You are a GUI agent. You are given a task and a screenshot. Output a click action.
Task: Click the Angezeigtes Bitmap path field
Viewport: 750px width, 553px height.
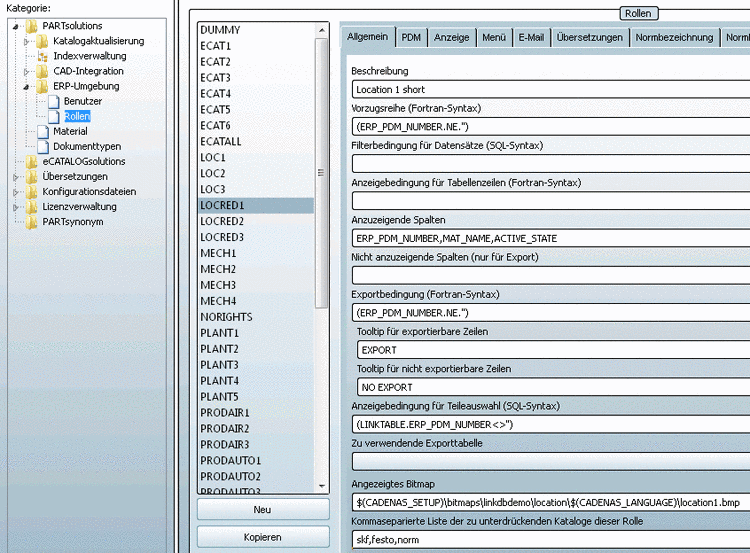[551, 503]
